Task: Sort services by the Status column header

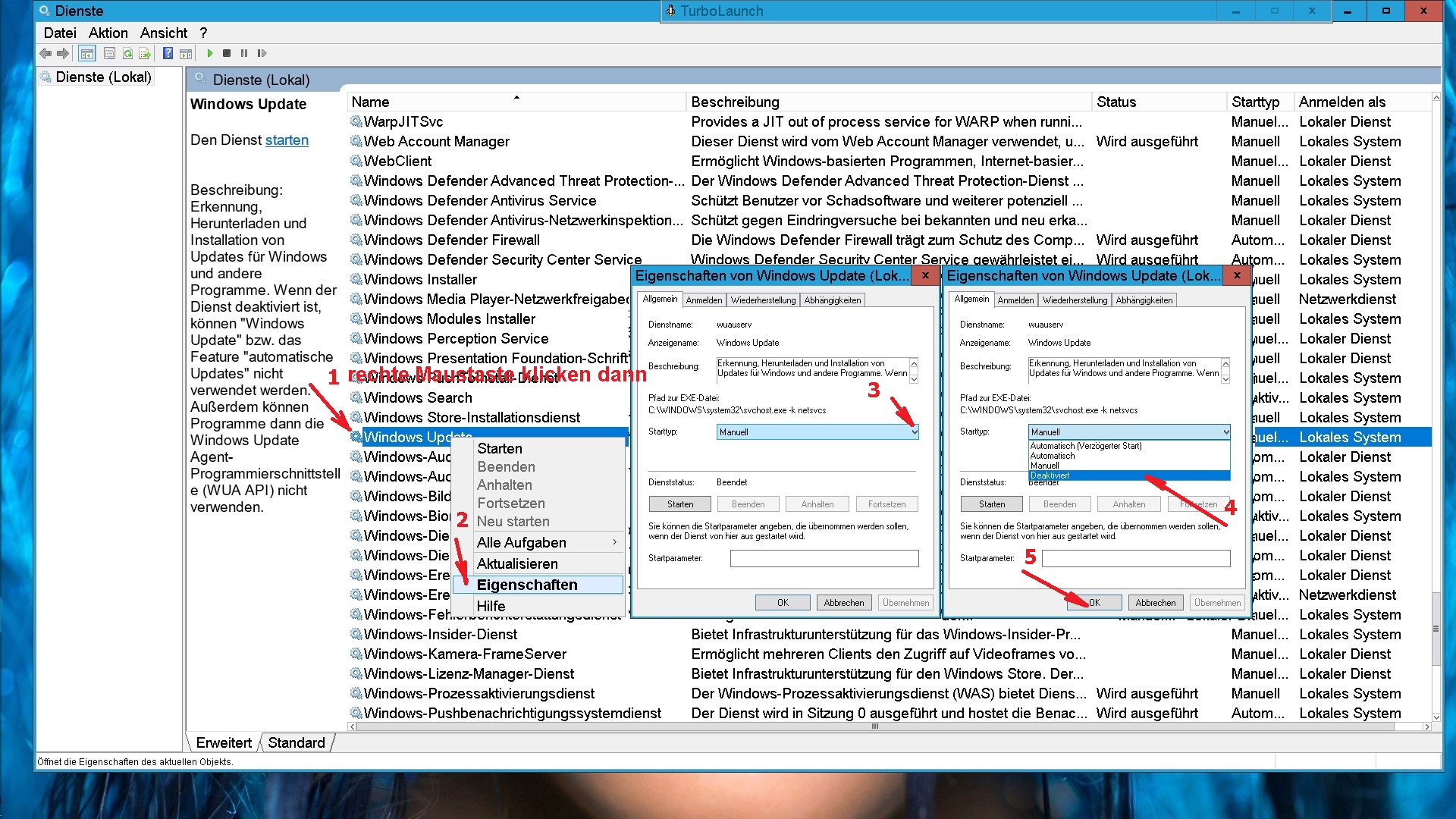Action: 1116,102
